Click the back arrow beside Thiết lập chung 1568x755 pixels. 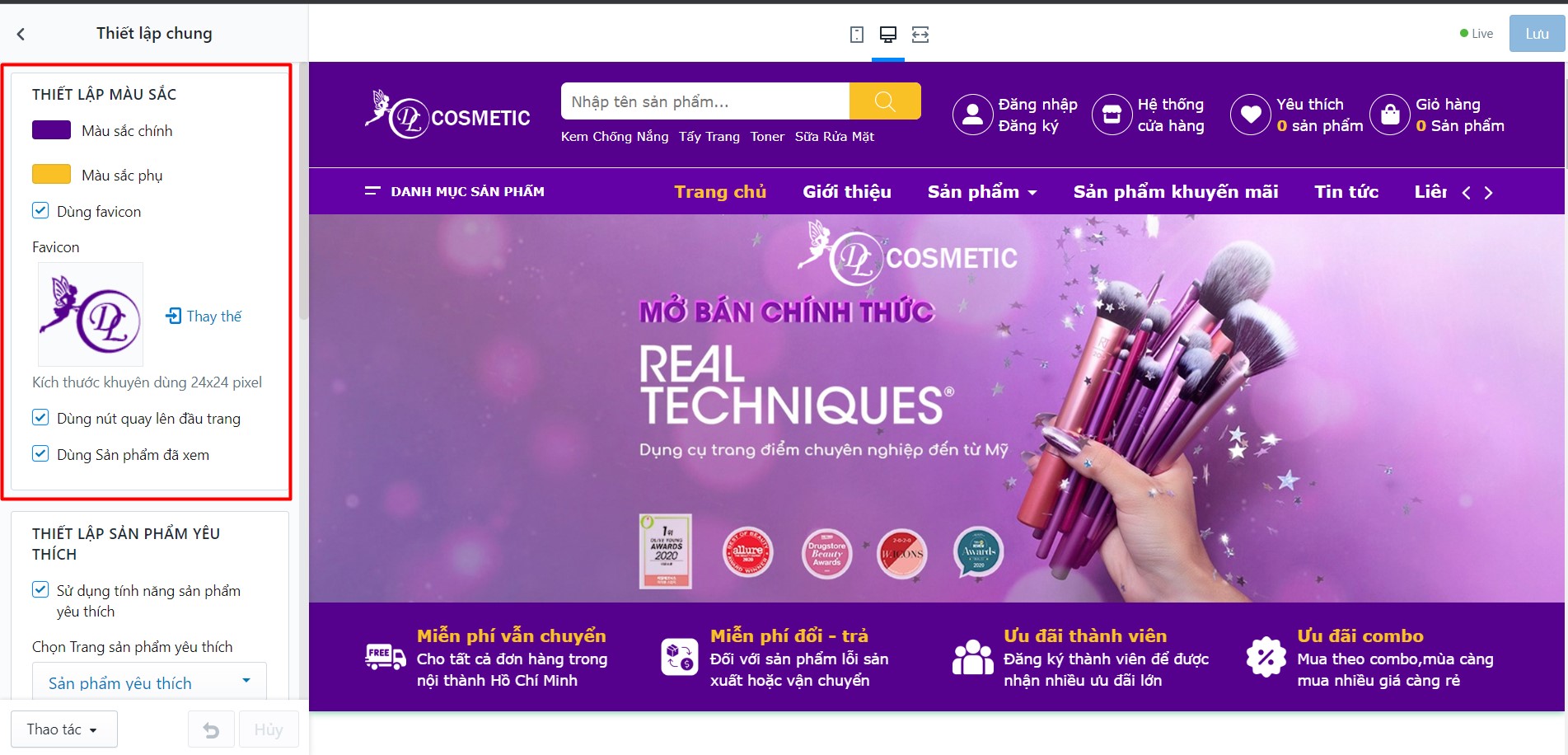tap(21, 34)
